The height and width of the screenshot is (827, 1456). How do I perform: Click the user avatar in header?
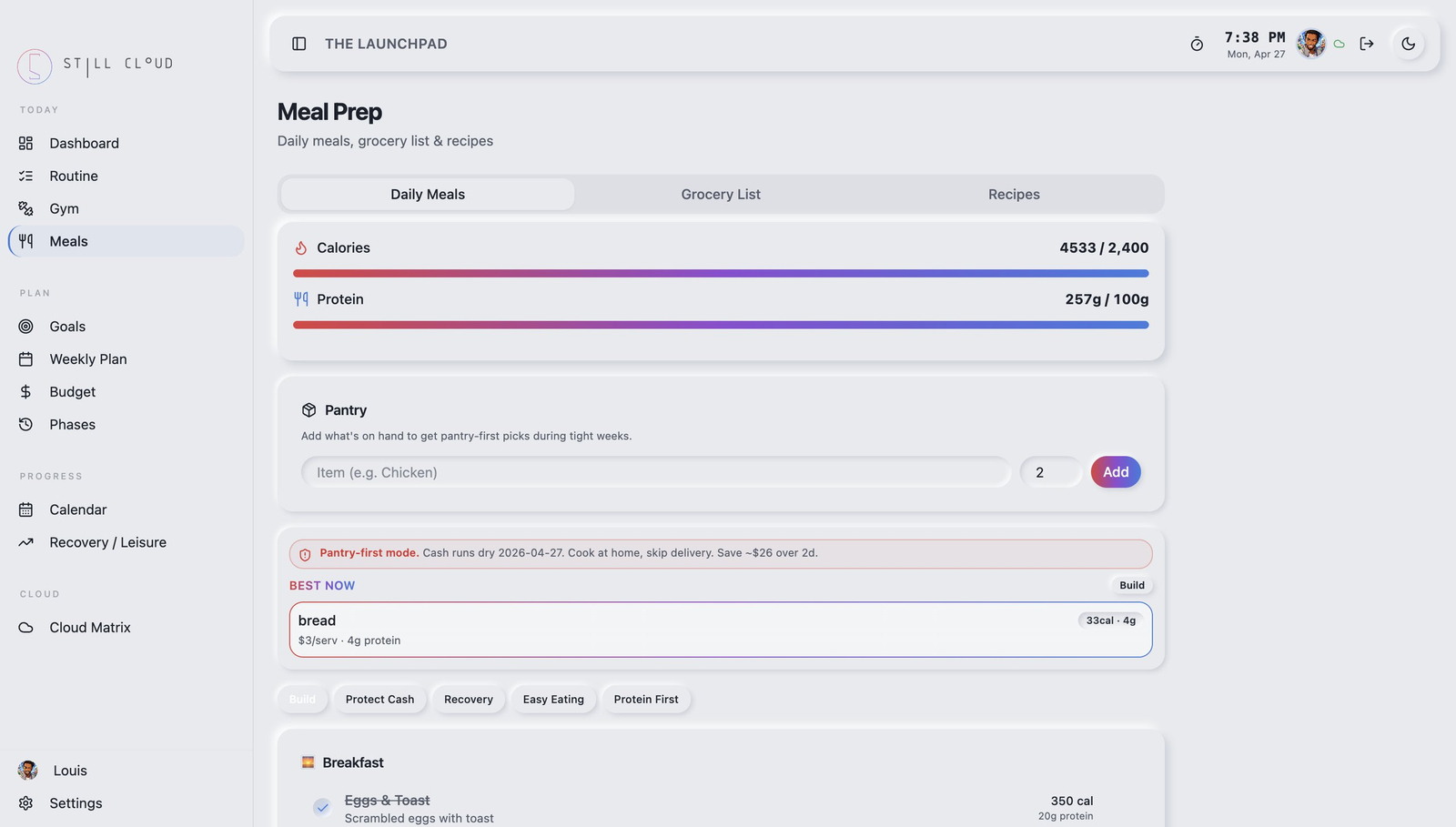click(1310, 44)
